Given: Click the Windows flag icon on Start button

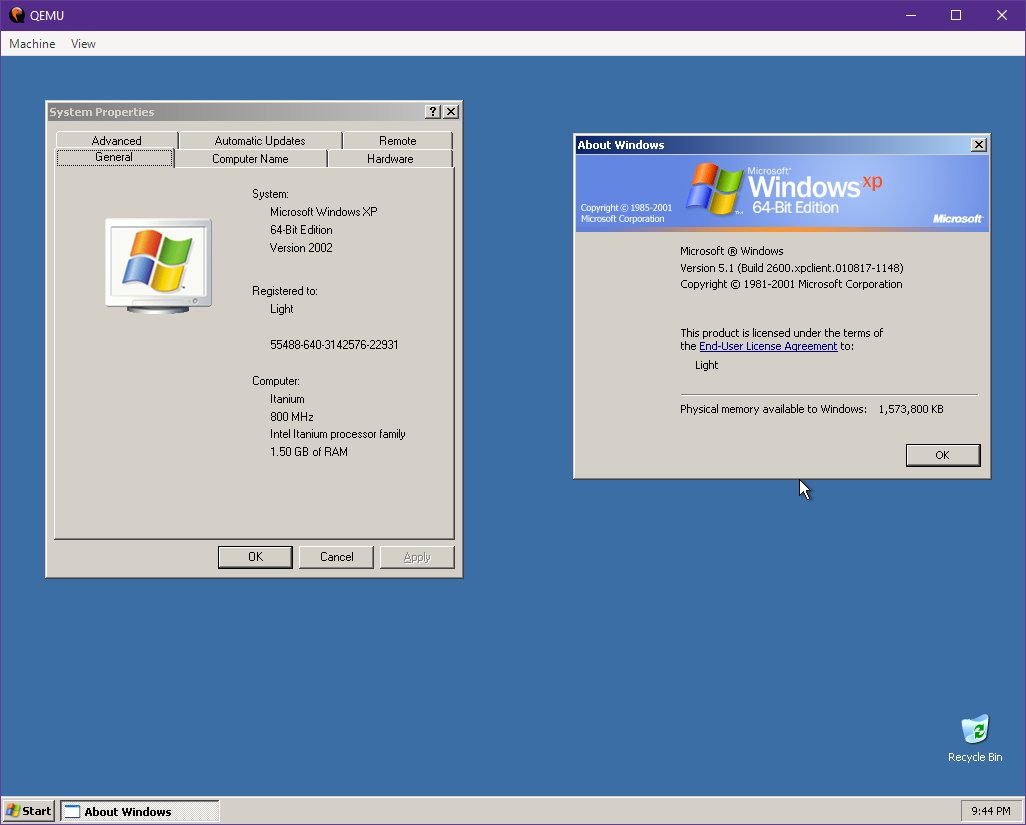Looking at the screenshot, I should [x=12, y=811].
